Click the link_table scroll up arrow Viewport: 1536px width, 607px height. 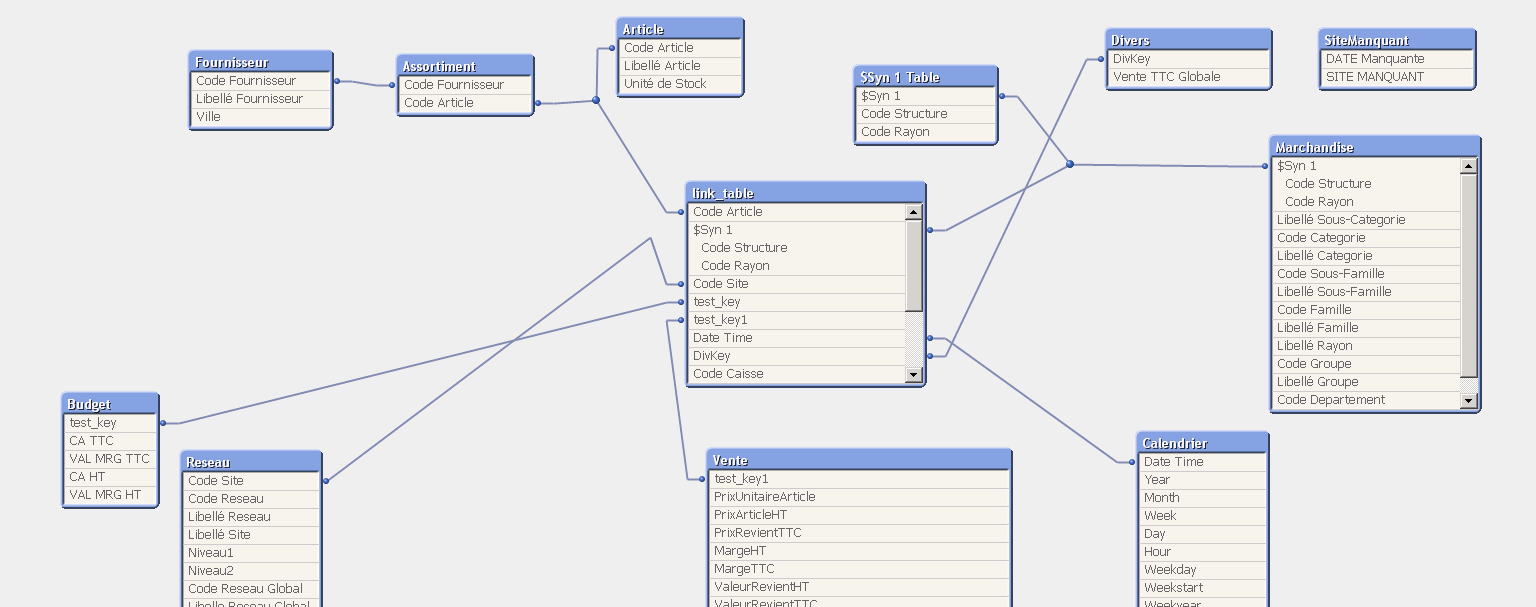point(913,212)
